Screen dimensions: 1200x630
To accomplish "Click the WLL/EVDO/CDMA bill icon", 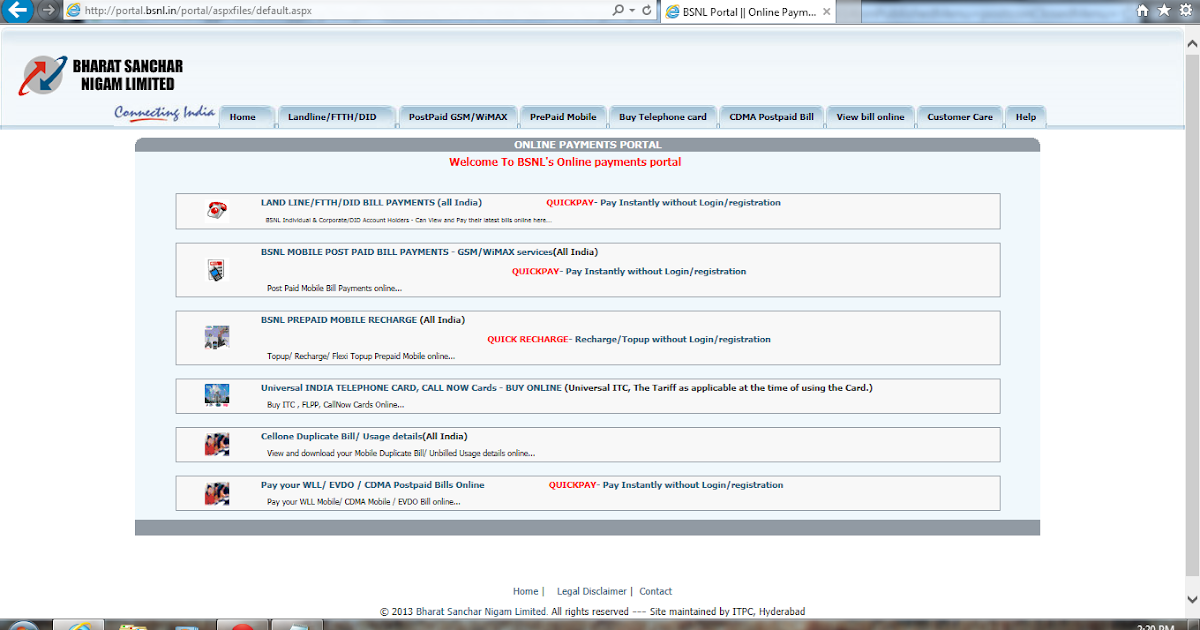I will (x=217, y=493).
